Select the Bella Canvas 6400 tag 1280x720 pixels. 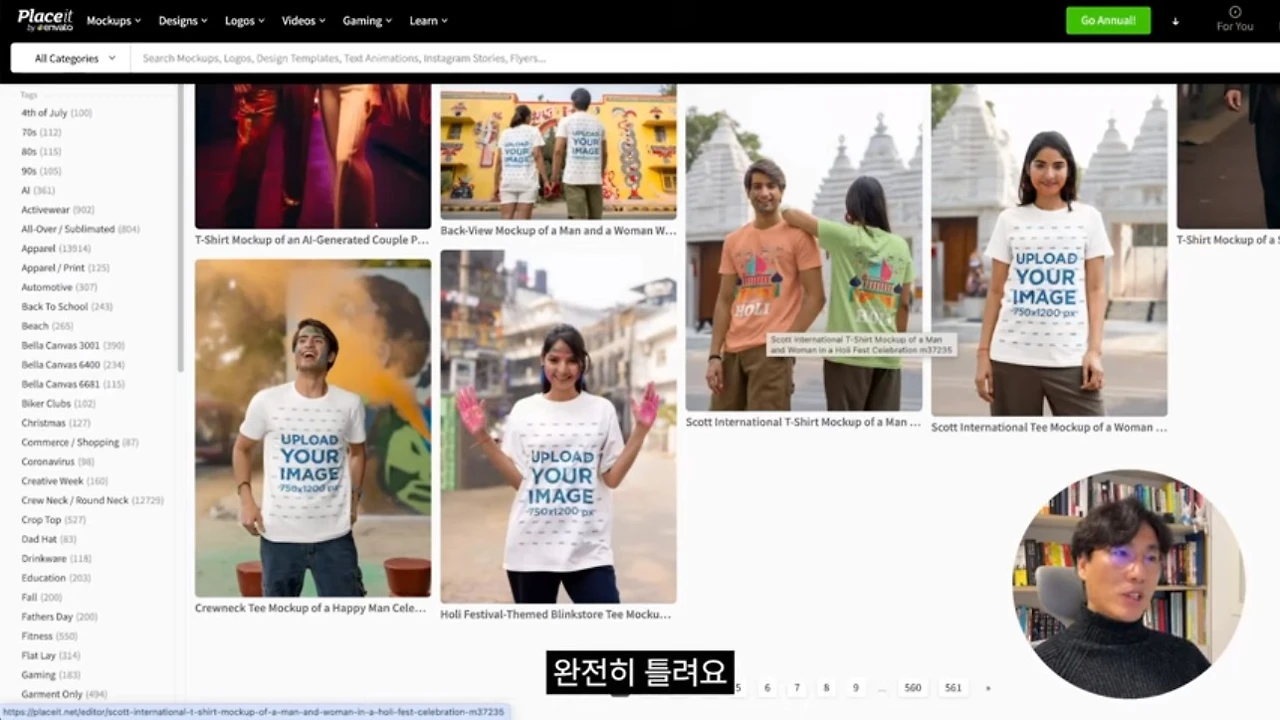coord(73,365)
